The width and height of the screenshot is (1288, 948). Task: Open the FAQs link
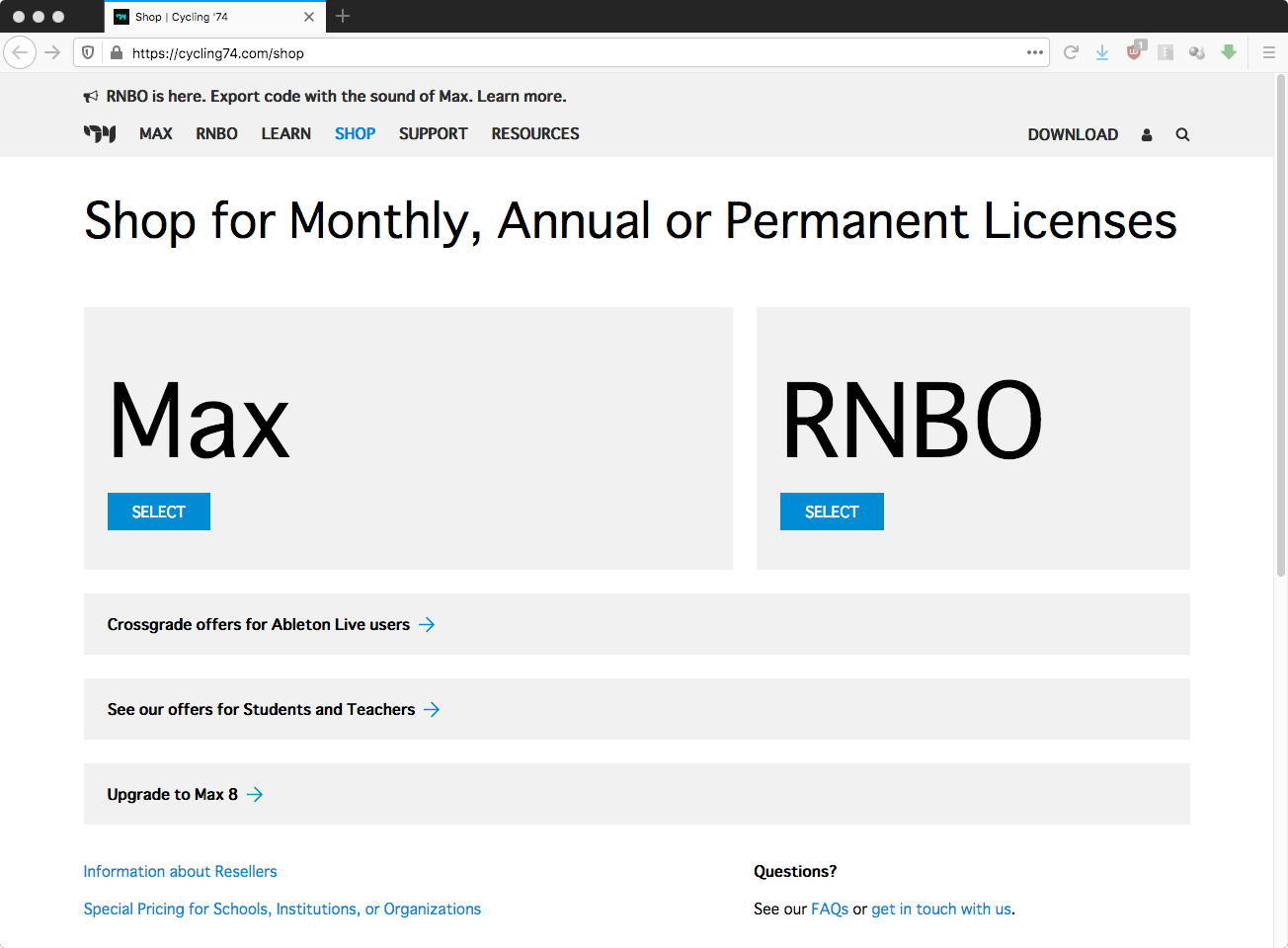click(x=829, y=908)
